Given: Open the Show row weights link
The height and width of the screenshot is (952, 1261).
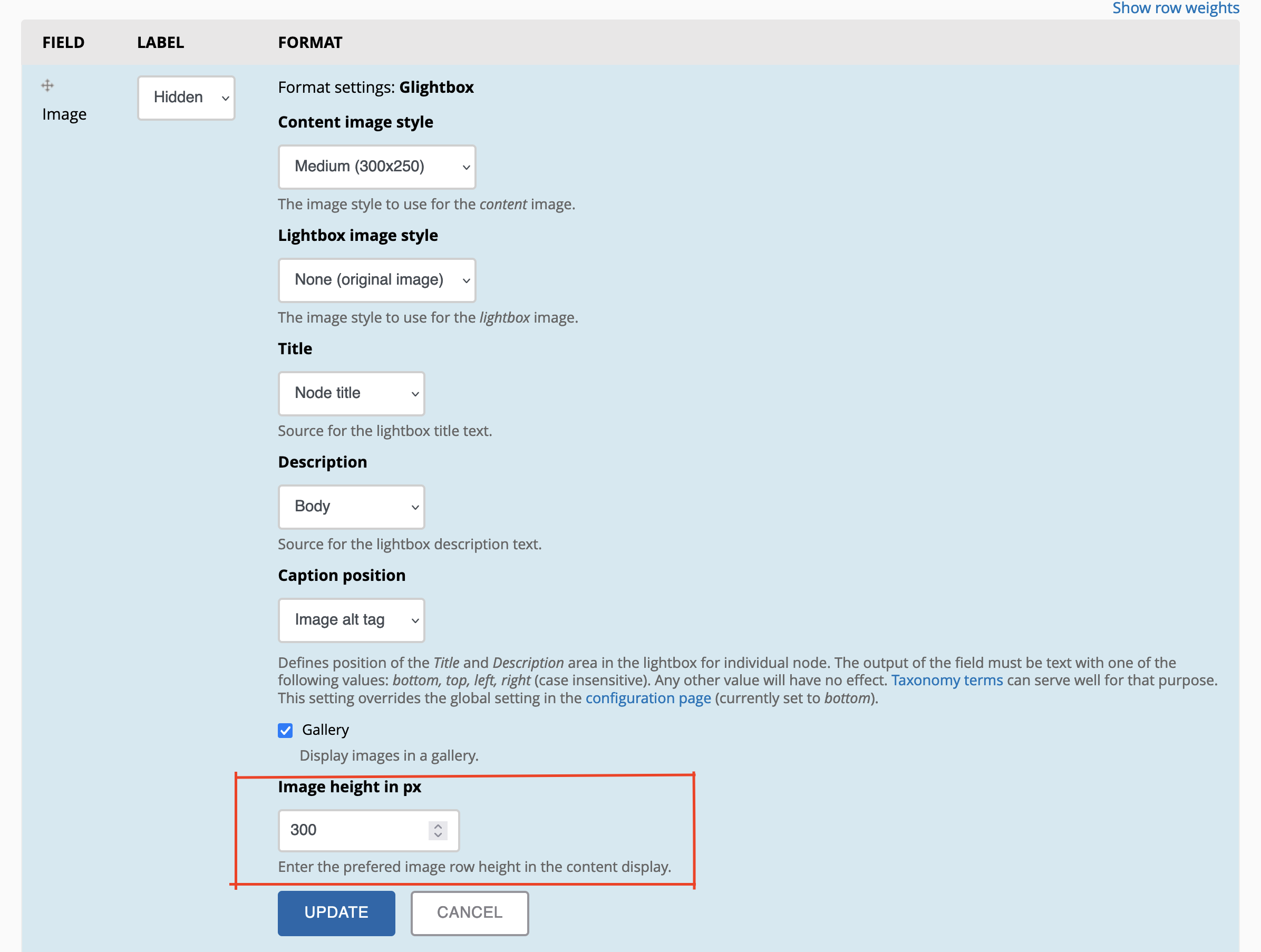Looking at the screenshot, I should pyautogui.click(x=1175, y=8).
